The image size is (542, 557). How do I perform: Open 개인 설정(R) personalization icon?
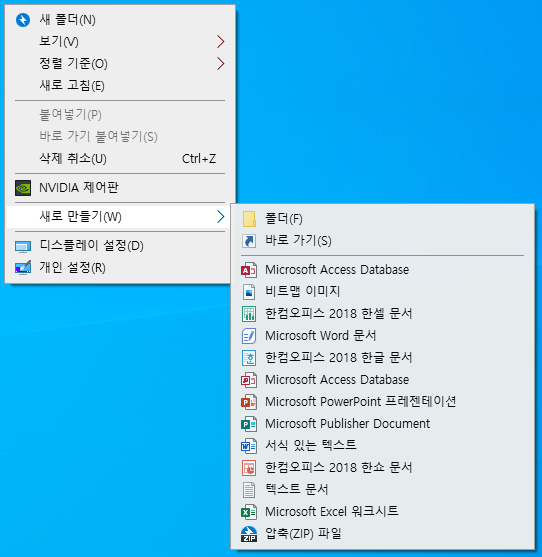[23, 268]
